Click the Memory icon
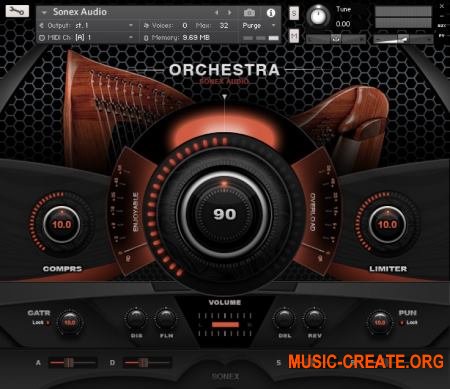The width and height of the screenshot is (450, 389). (146, 38)
